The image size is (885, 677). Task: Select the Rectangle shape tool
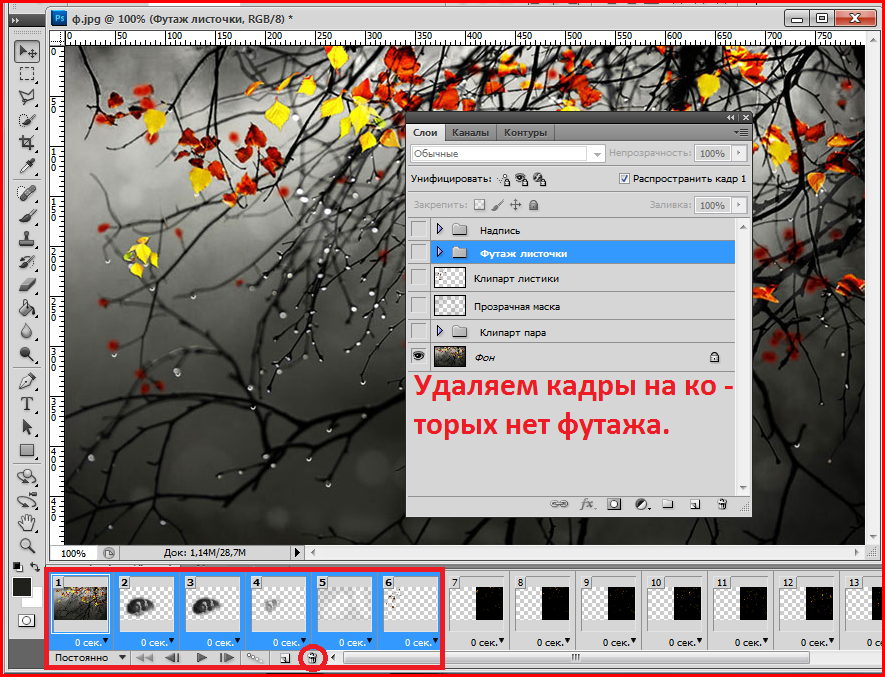coord(27,451)
